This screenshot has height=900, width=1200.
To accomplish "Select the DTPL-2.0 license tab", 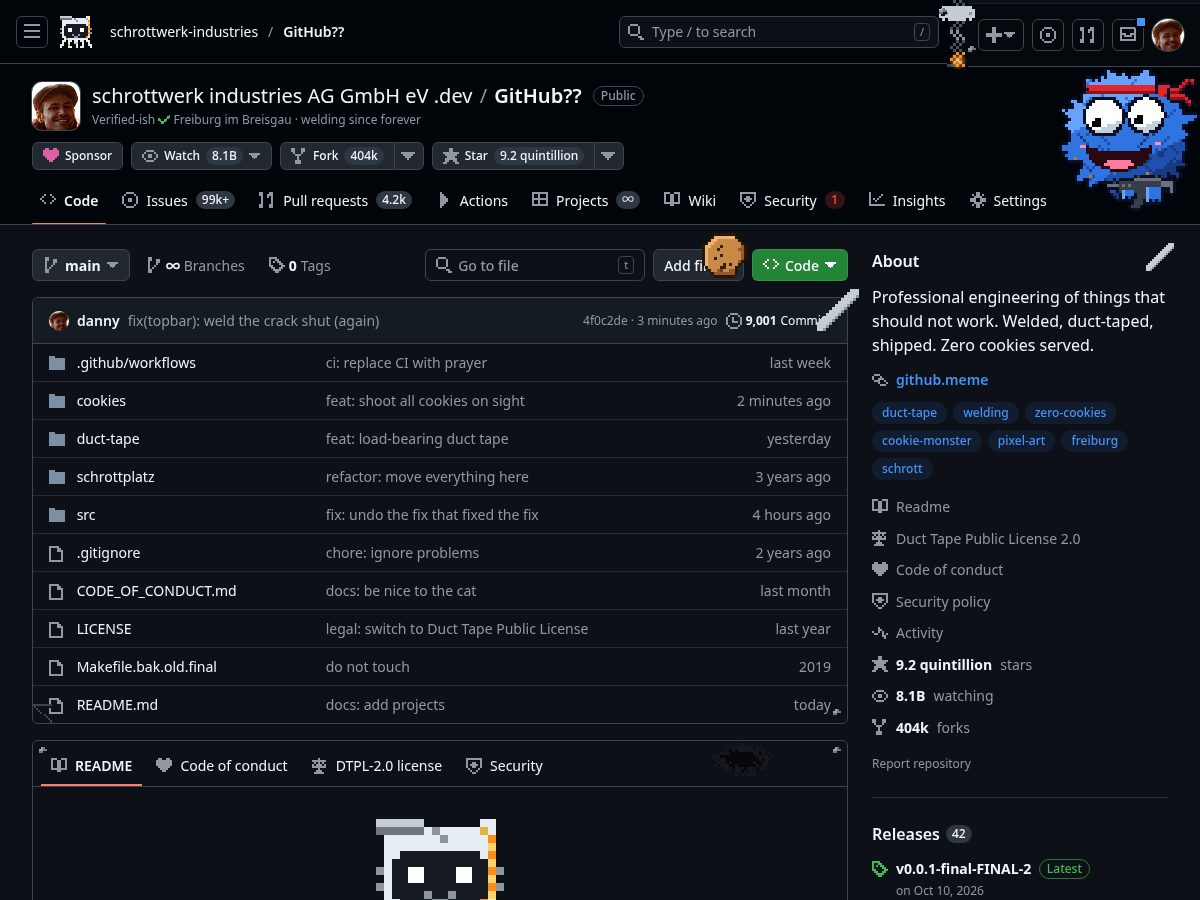I will pos(376,765).
